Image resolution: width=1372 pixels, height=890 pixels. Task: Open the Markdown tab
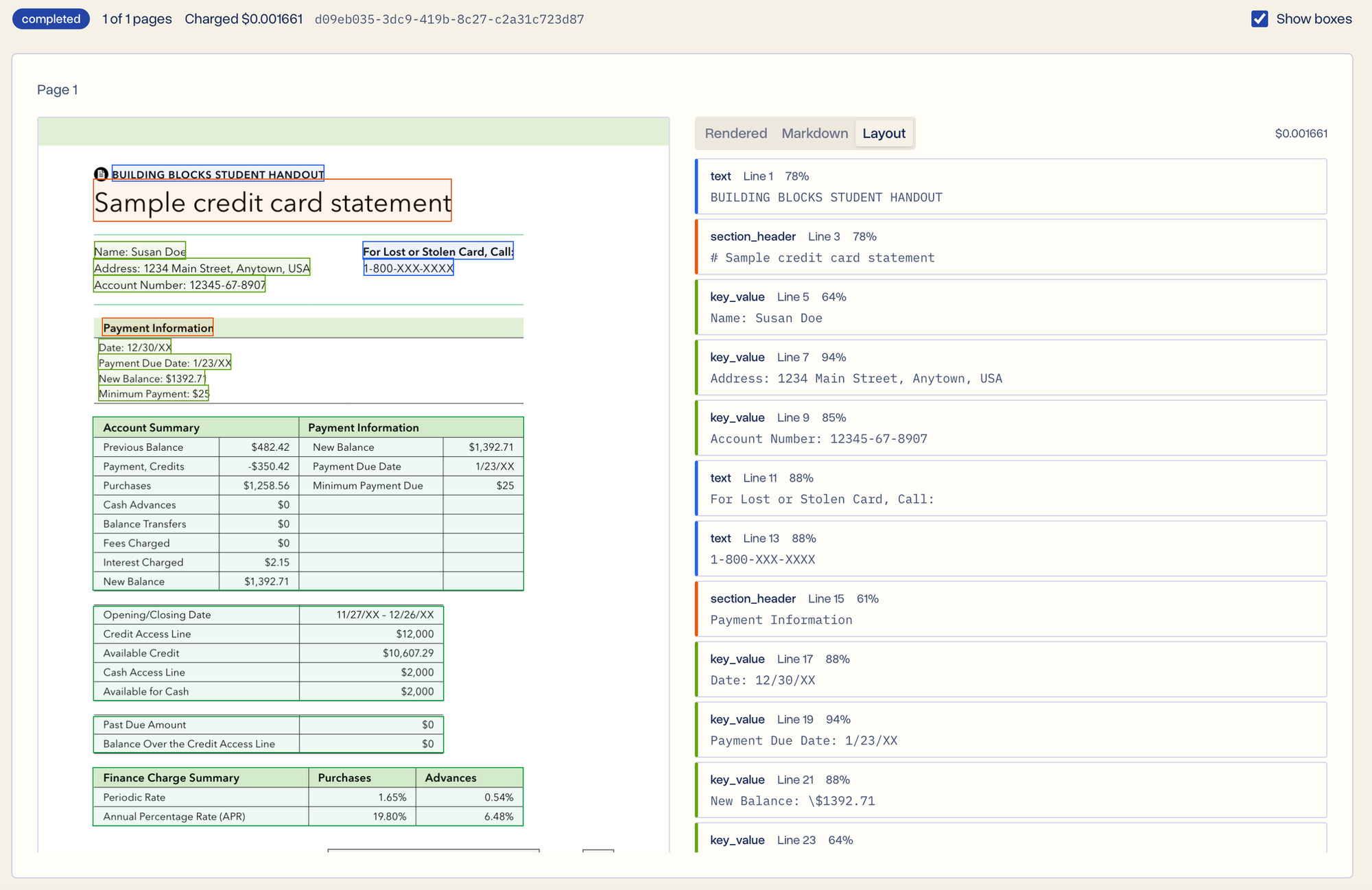coord(814,133)
